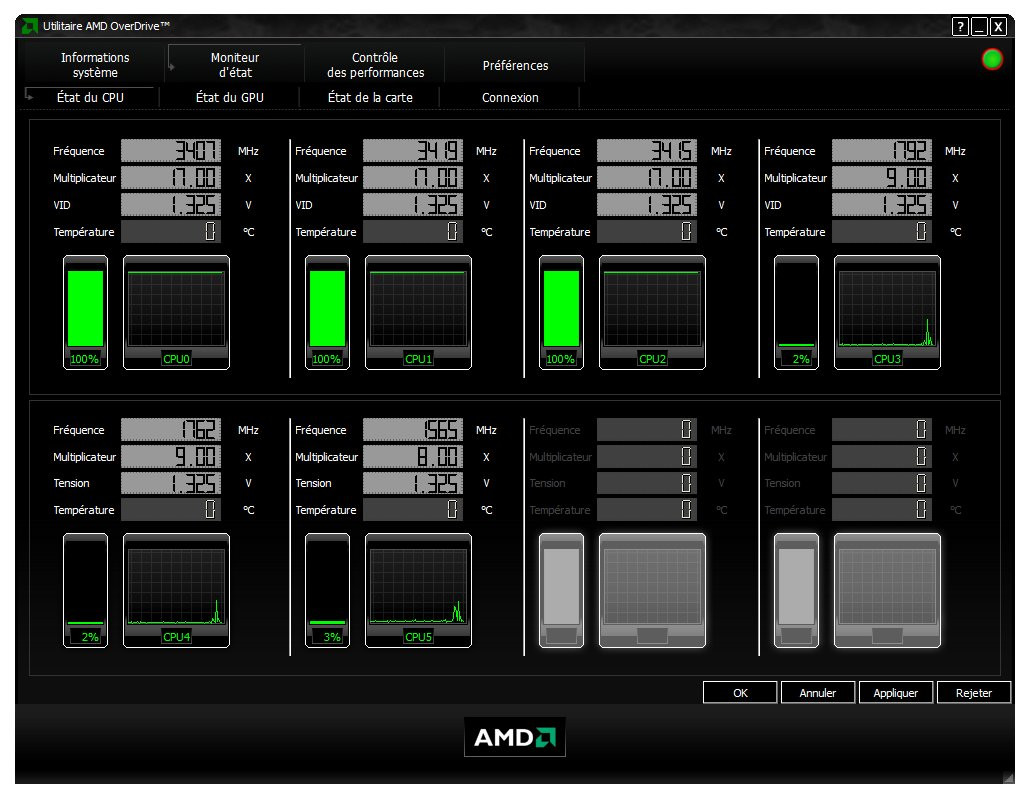Image resolution: width=1027 pixels, height=796 pixels.
Task: Click the CPU5 multiplier field 8.00
Action: (x=413, y=457)
